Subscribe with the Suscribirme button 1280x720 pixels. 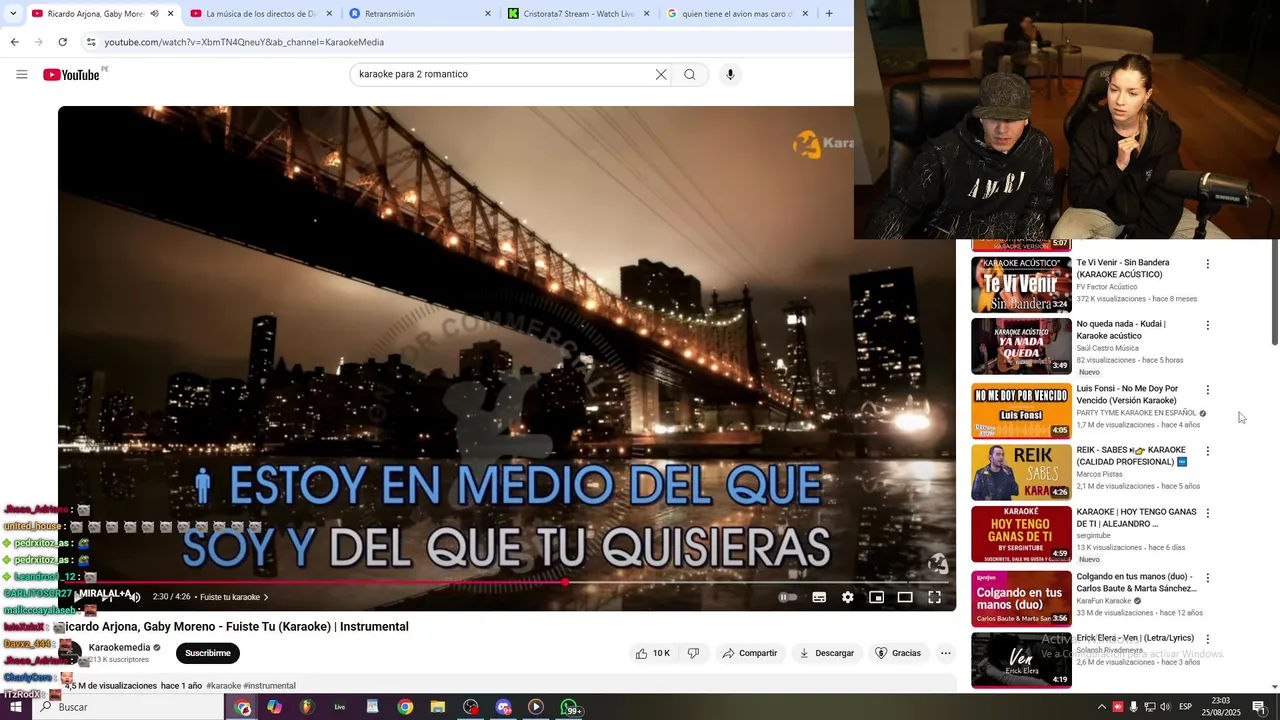coord(208,653)
